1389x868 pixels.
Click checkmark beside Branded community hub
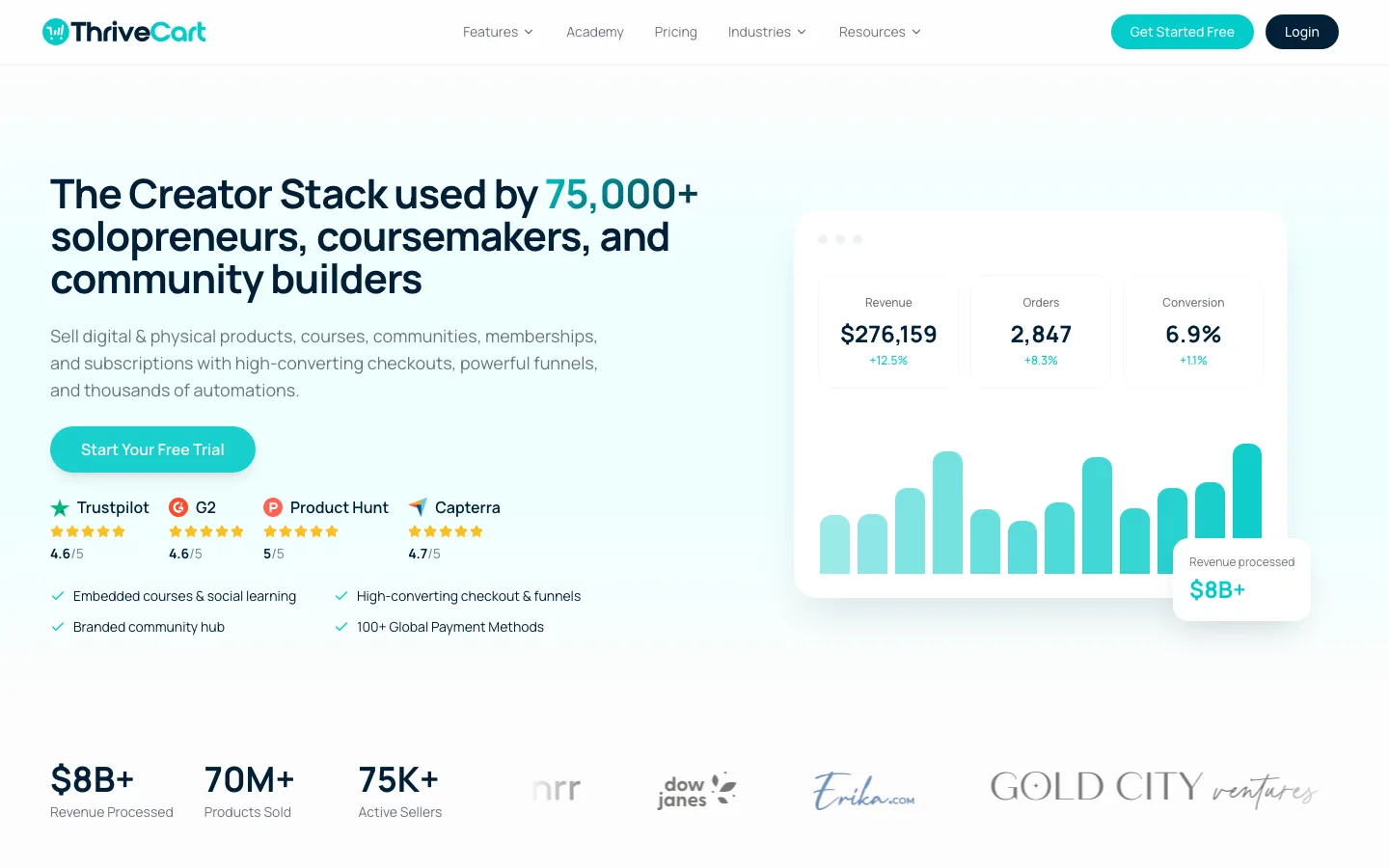pyautogui.click(x=58, y=627)
